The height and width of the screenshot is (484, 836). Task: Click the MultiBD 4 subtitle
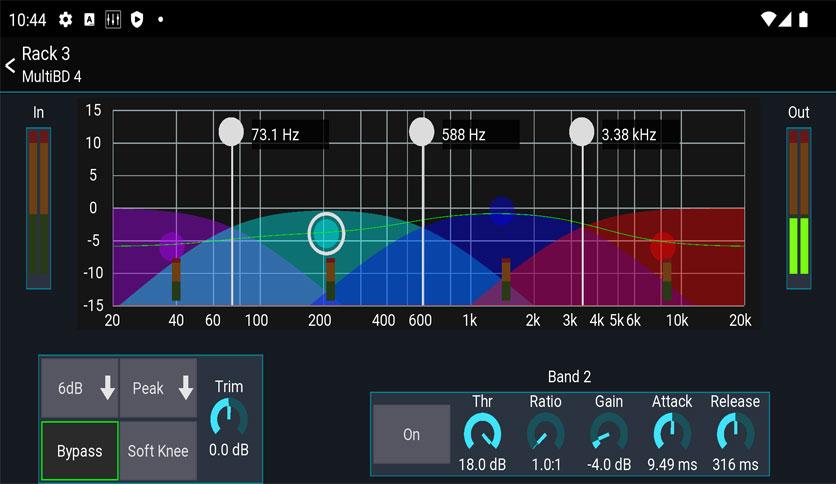tap(52, 76)
